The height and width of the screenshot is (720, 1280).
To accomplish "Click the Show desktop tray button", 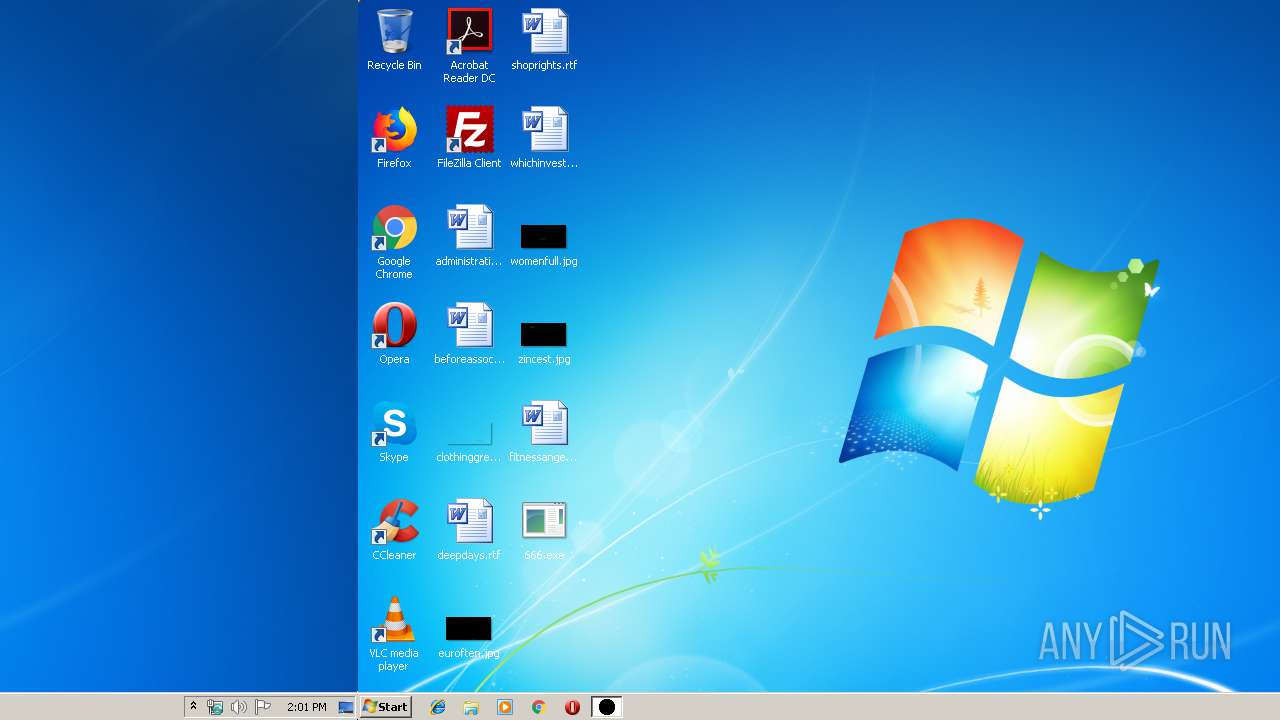I will tap(346, 707).
